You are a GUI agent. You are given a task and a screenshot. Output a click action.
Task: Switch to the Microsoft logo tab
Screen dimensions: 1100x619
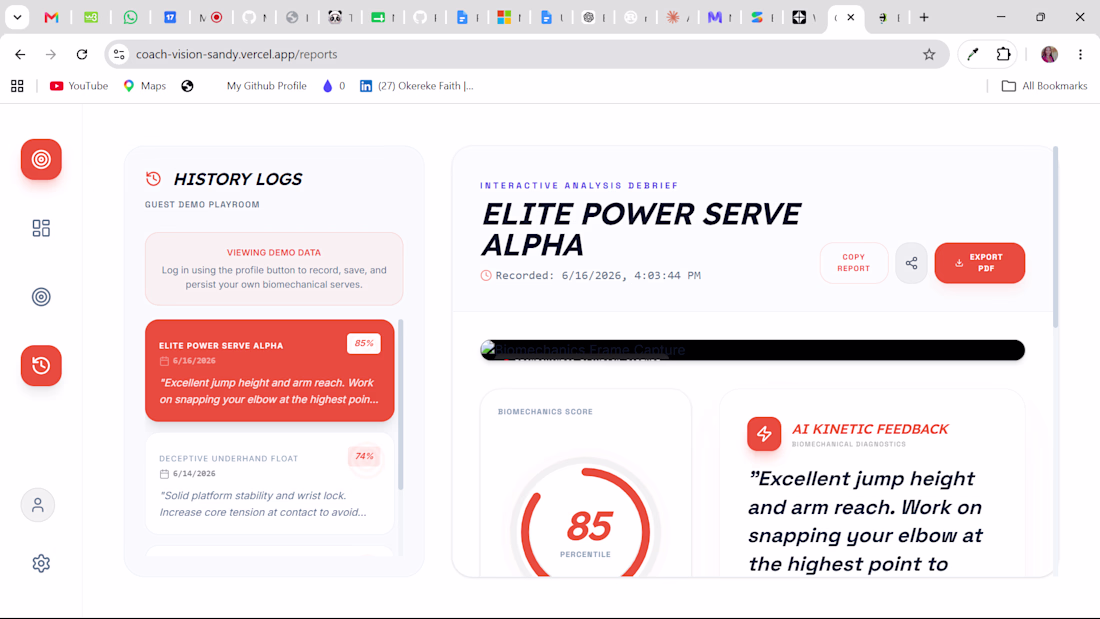point(504,18)
